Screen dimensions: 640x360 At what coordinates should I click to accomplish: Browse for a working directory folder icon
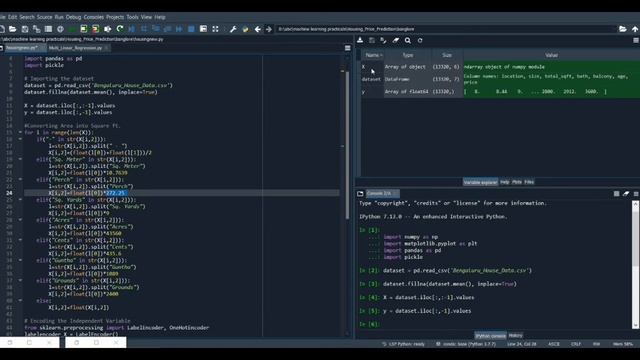tap(623, 29)
